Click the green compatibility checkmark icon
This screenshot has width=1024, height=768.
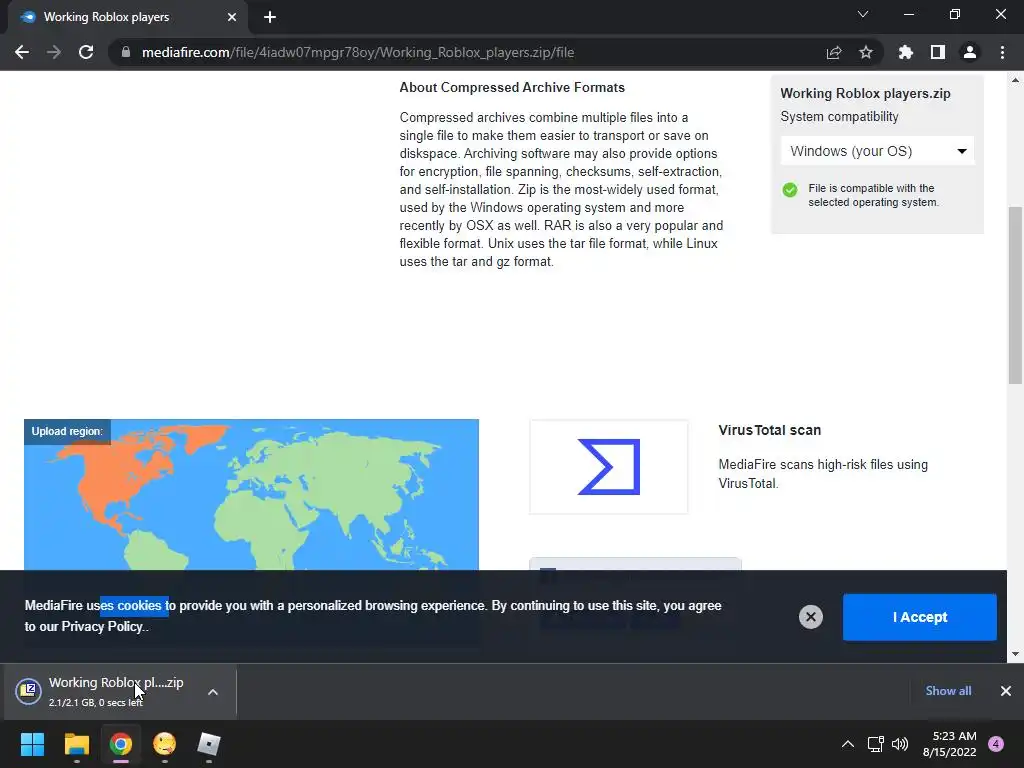790,189
